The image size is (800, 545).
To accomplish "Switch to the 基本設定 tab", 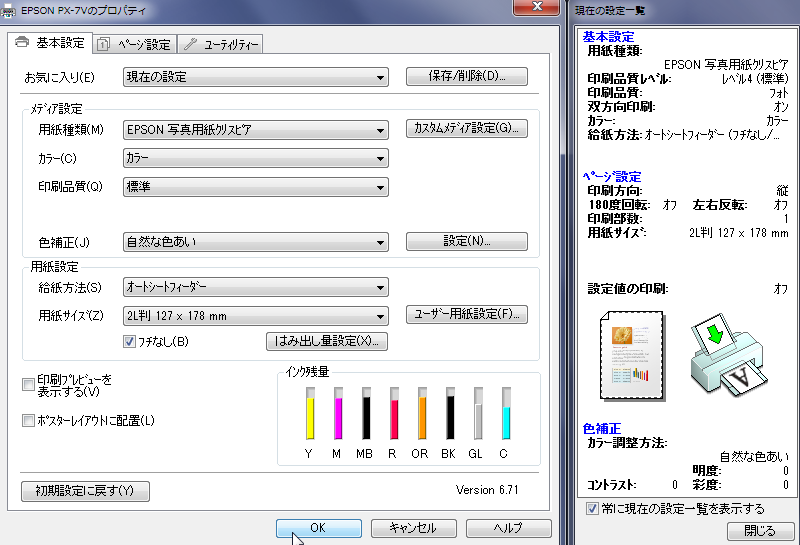I will coord(50,43).
